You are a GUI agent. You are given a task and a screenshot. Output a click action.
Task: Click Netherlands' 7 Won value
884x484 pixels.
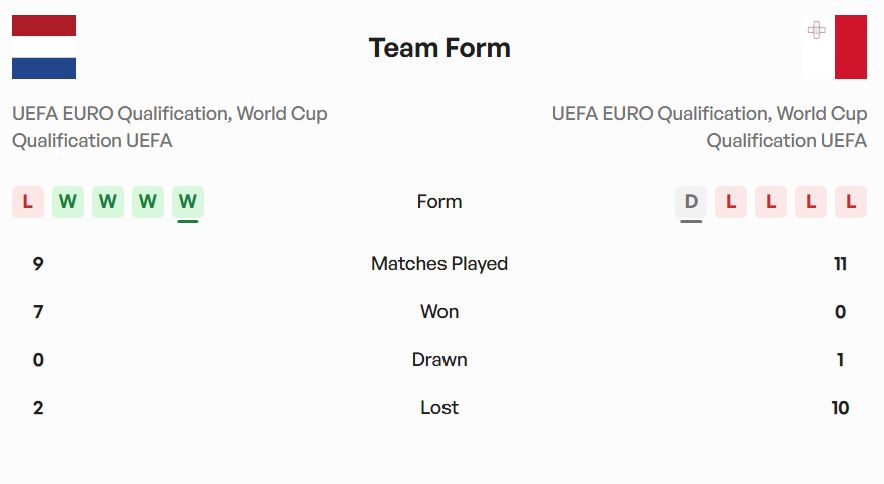[38, 311]
